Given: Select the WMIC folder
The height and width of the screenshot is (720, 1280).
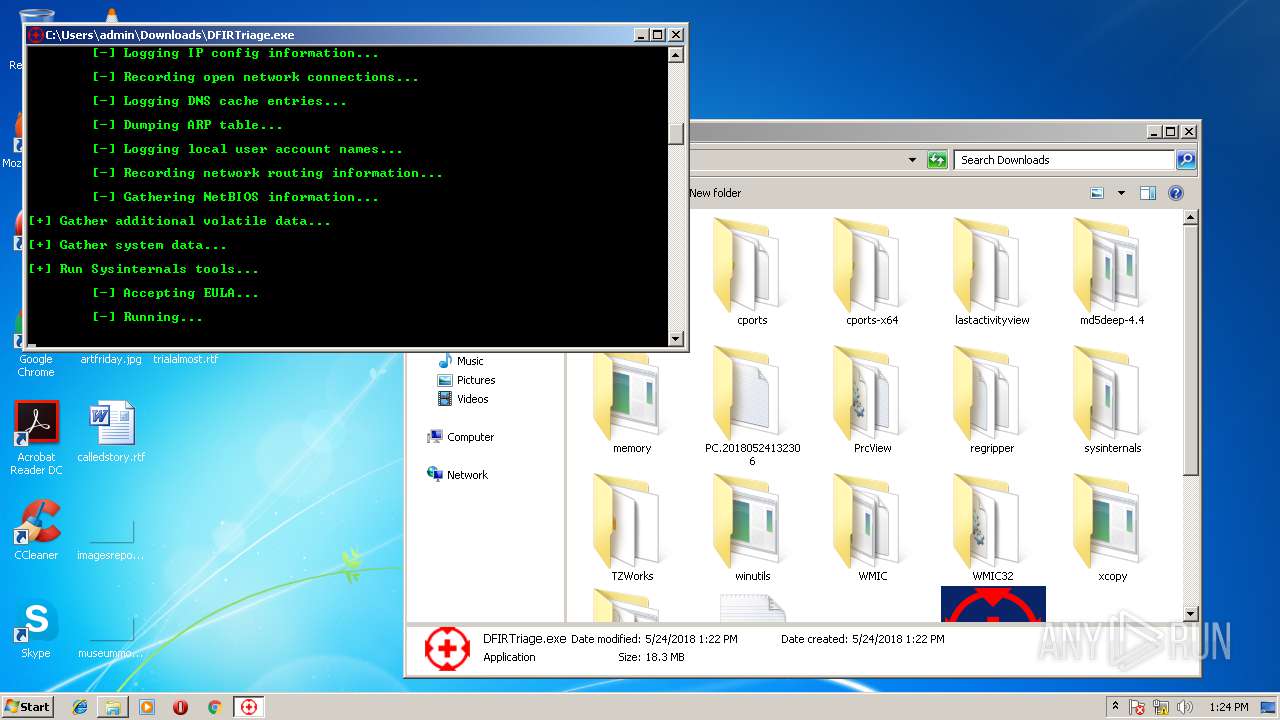Looking at the screenshot, I should tap(872, 528).
